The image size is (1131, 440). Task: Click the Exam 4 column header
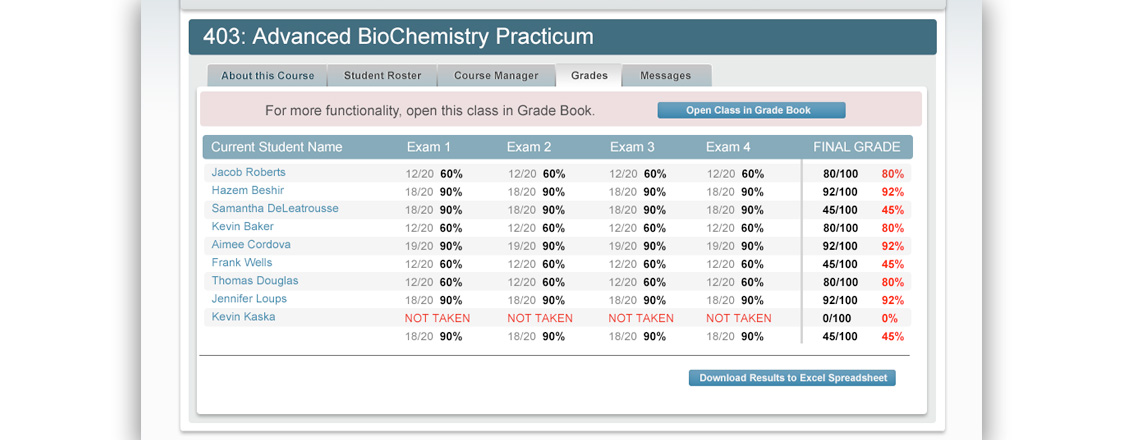727,147
